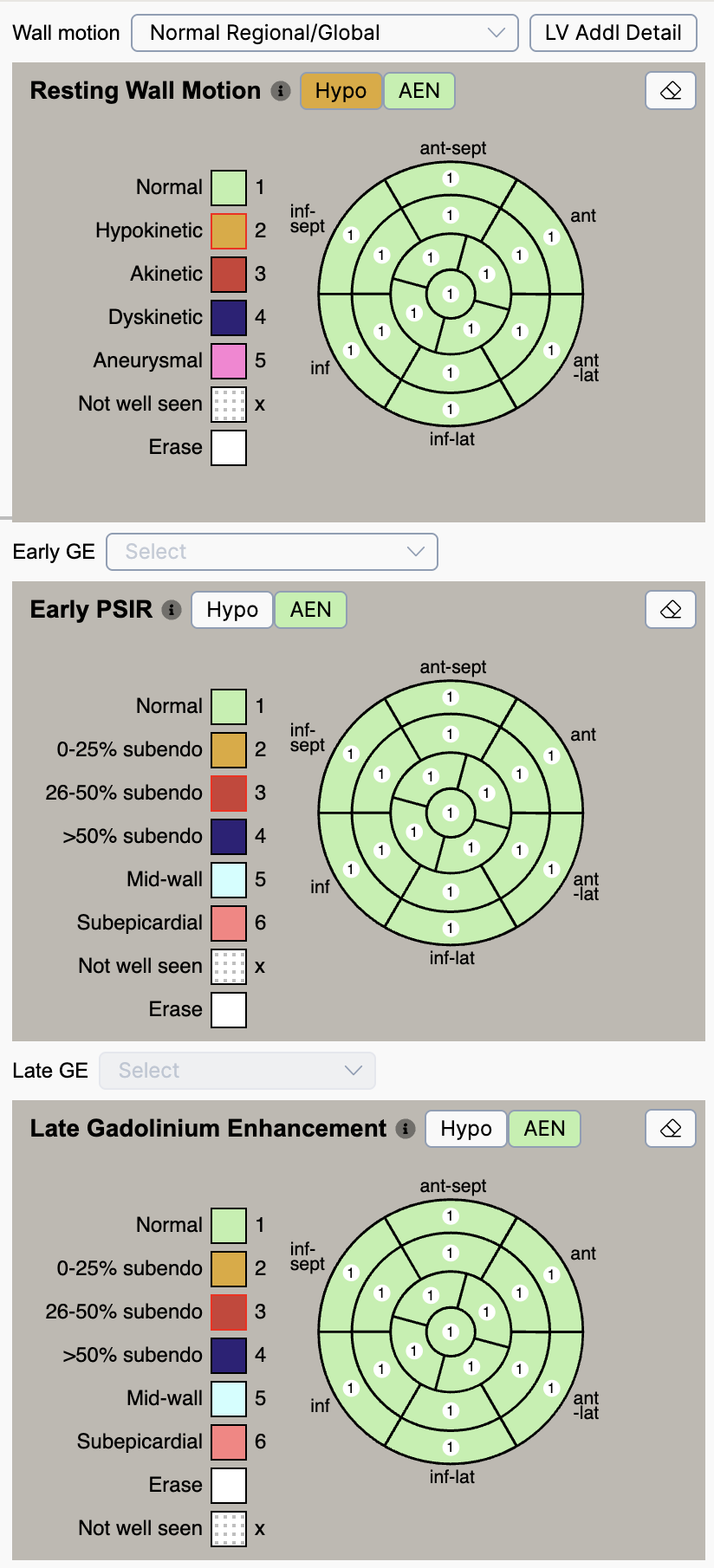Select Not well seen pattern in Resting Wall Motion
The width and height of the screenshot is (714, 1568).
[229, 405]
